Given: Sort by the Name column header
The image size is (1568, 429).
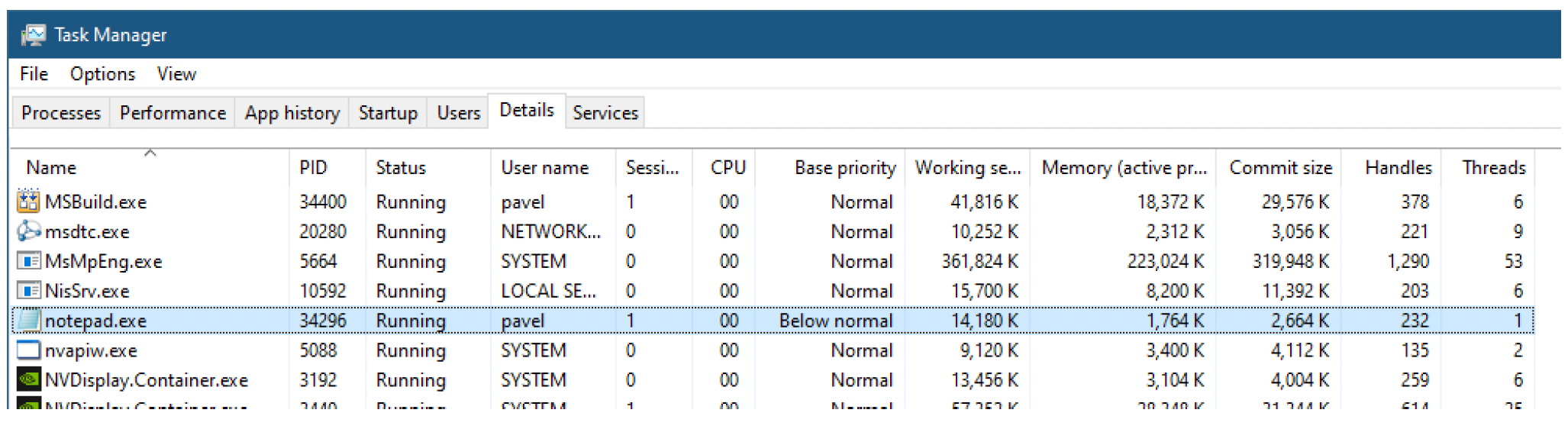Looking at the screenshot, I should pos(150,167).
